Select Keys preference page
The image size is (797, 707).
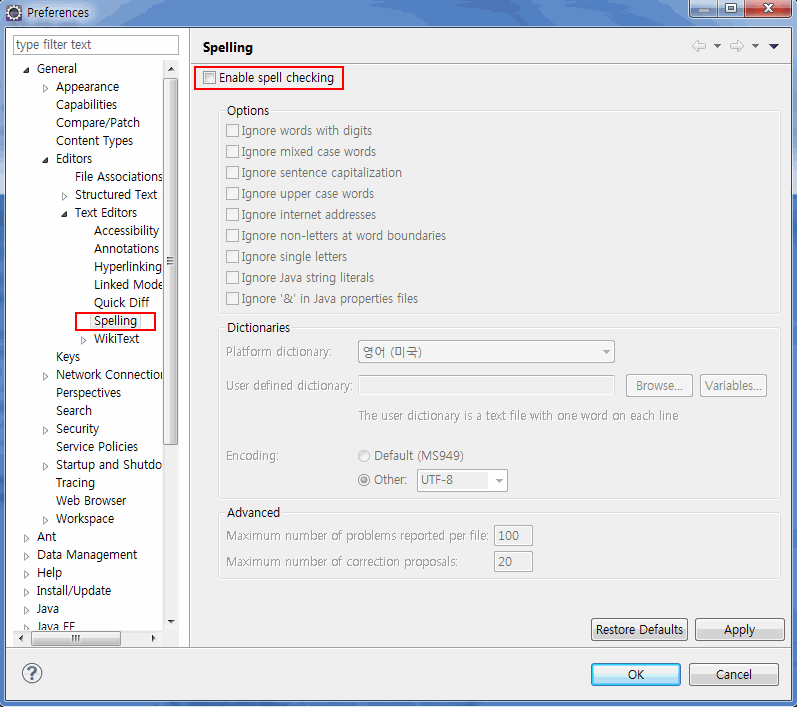tap(68, 356)
